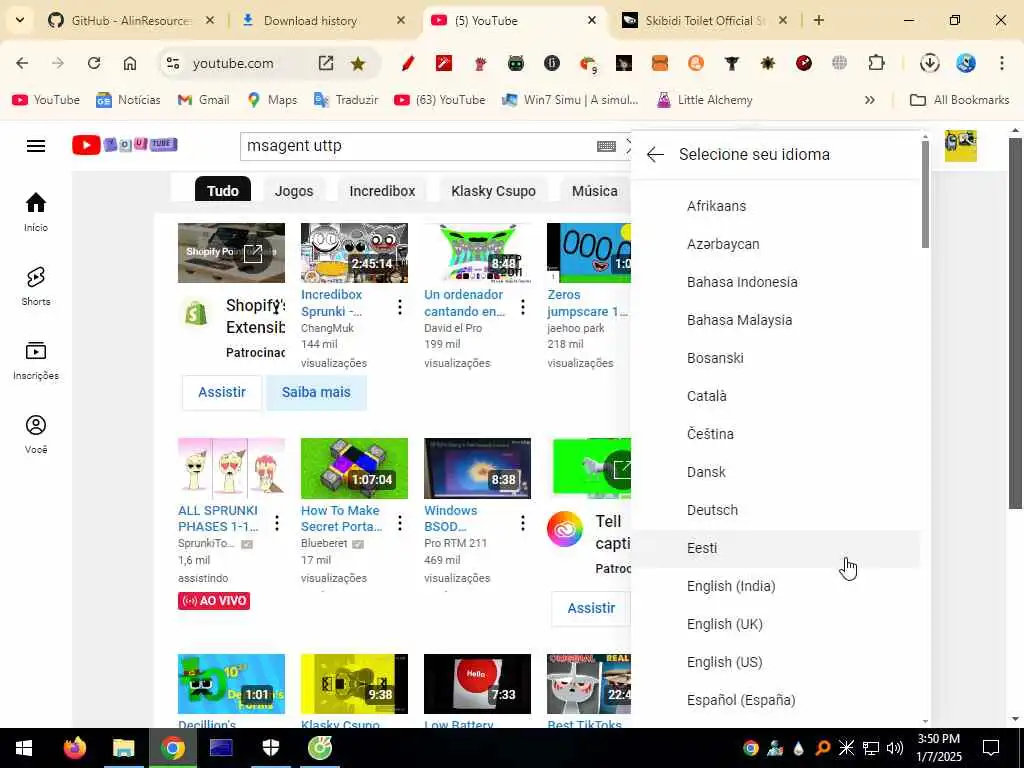Open the notification center in taskbar
Image resolution: width=1024 pixels, height=768 pixels.
(991, 748)
